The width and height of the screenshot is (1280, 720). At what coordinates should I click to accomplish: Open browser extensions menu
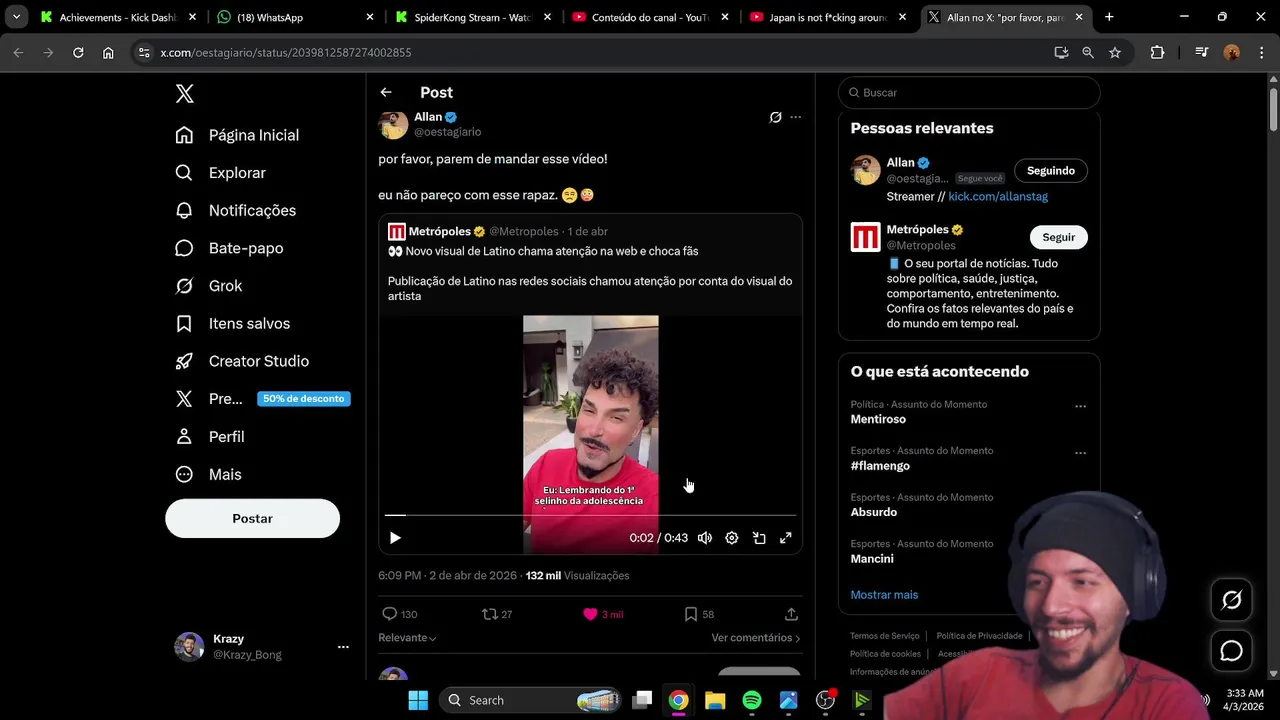coord(1157,52)
